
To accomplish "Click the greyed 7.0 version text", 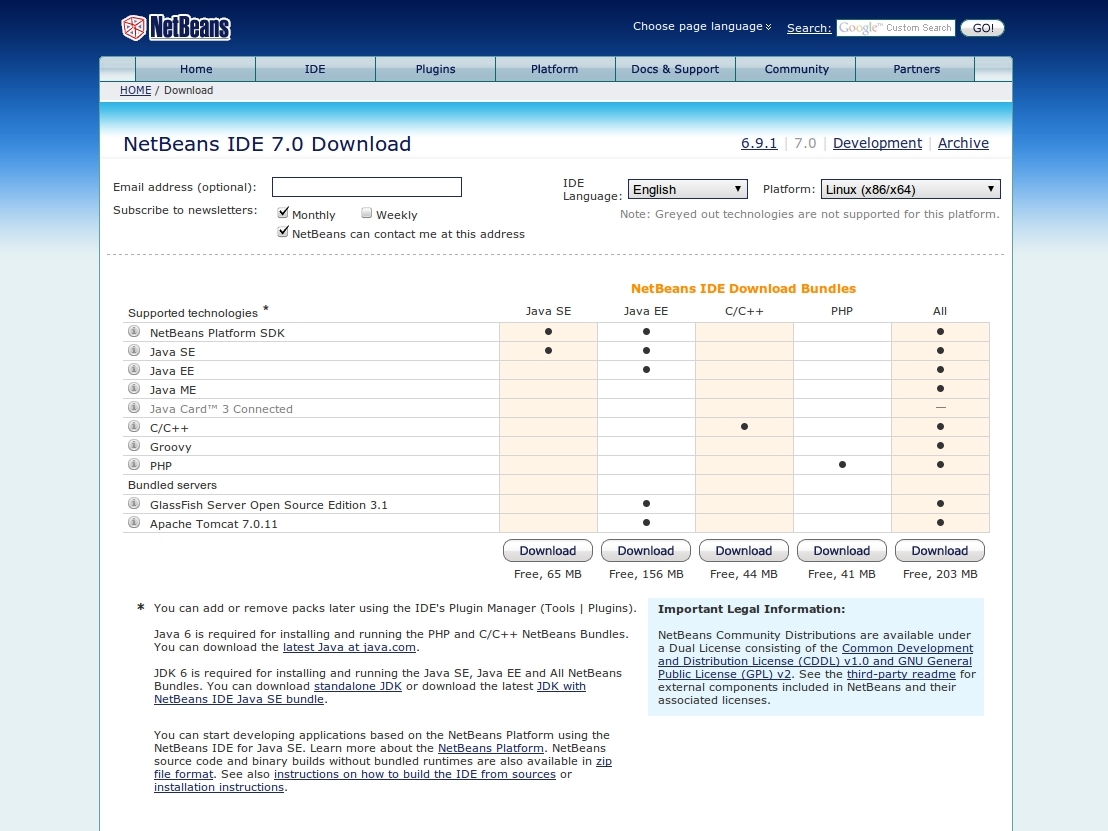I will click(x=805, y=143).
